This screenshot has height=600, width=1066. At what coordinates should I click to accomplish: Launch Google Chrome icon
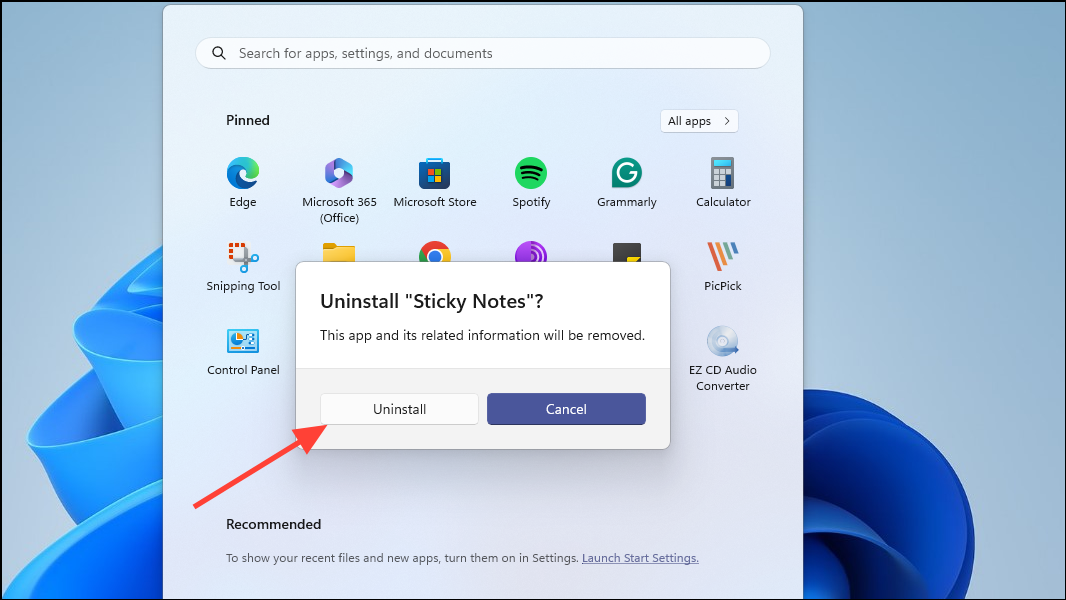point(435,251)
